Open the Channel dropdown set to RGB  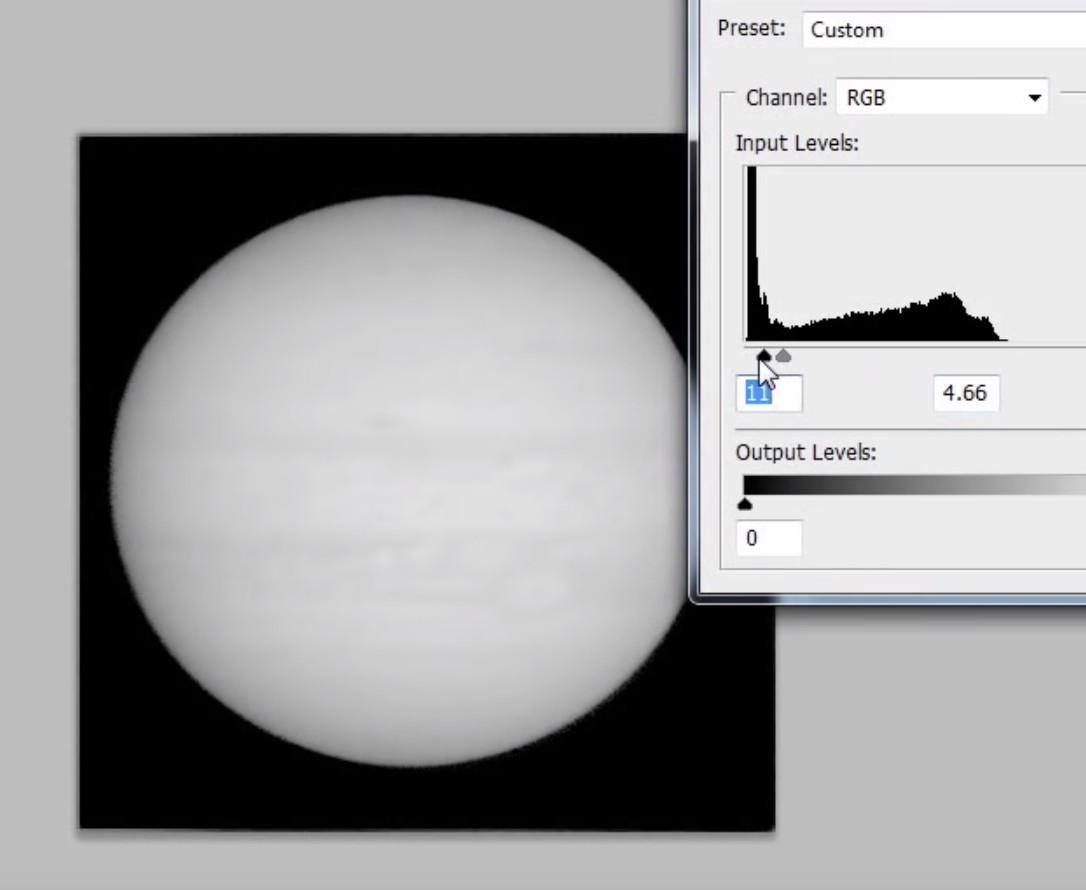[941, 98]
